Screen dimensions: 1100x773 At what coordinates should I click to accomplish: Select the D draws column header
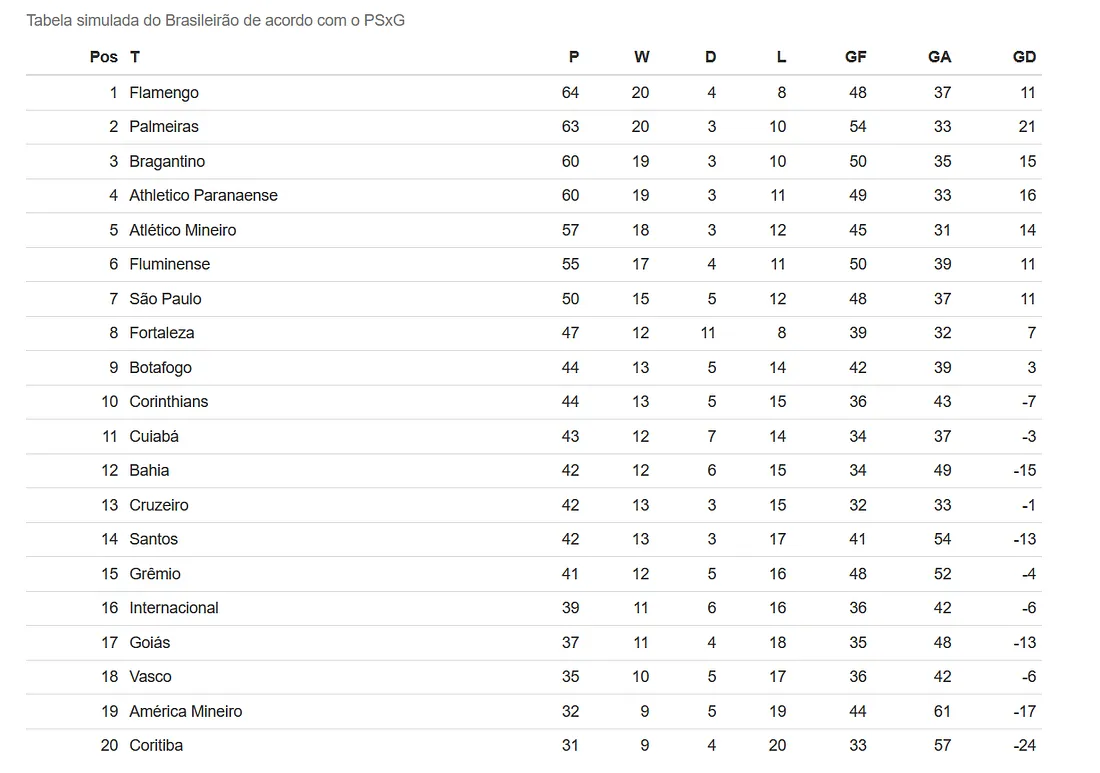(x=710, y=57)
